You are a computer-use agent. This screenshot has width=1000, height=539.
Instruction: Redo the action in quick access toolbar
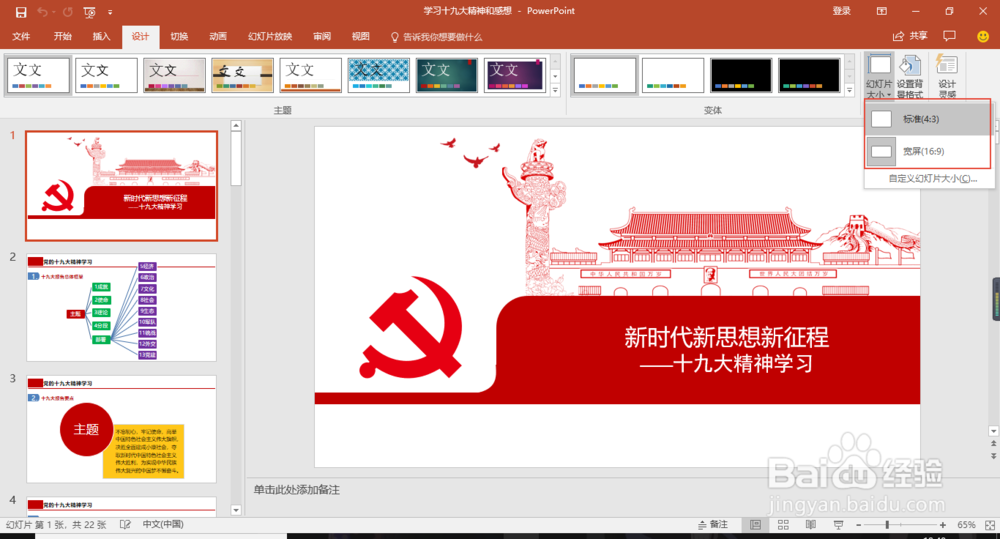click(68, 11)
